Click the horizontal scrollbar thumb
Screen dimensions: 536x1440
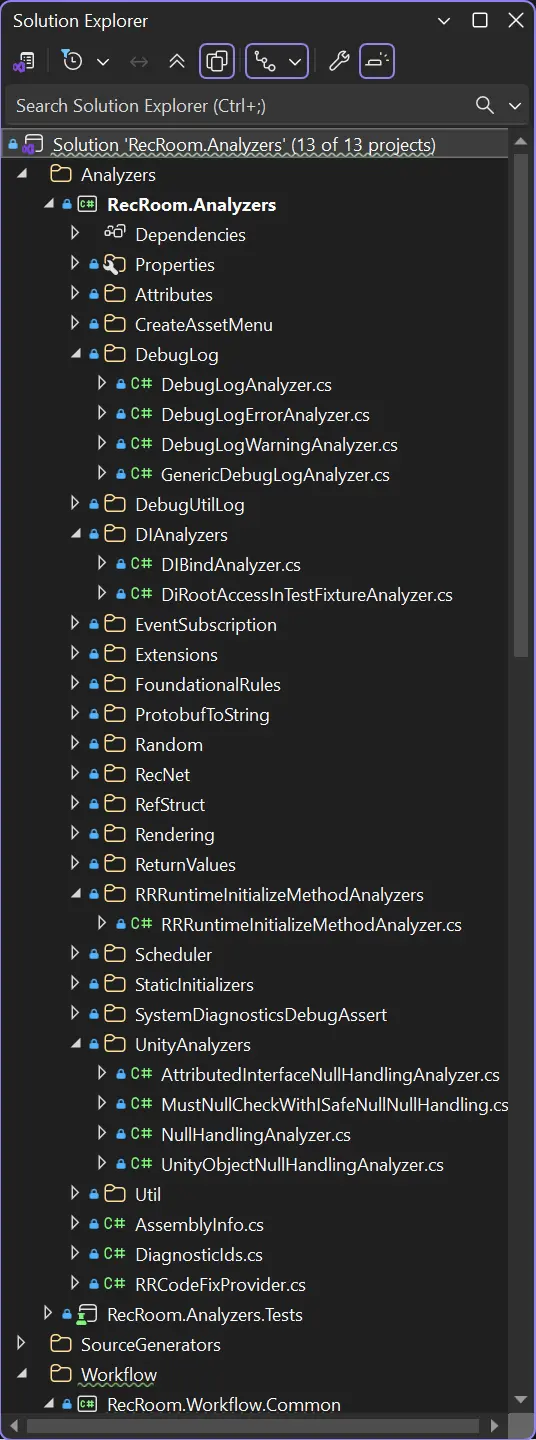click(250, 1425)
